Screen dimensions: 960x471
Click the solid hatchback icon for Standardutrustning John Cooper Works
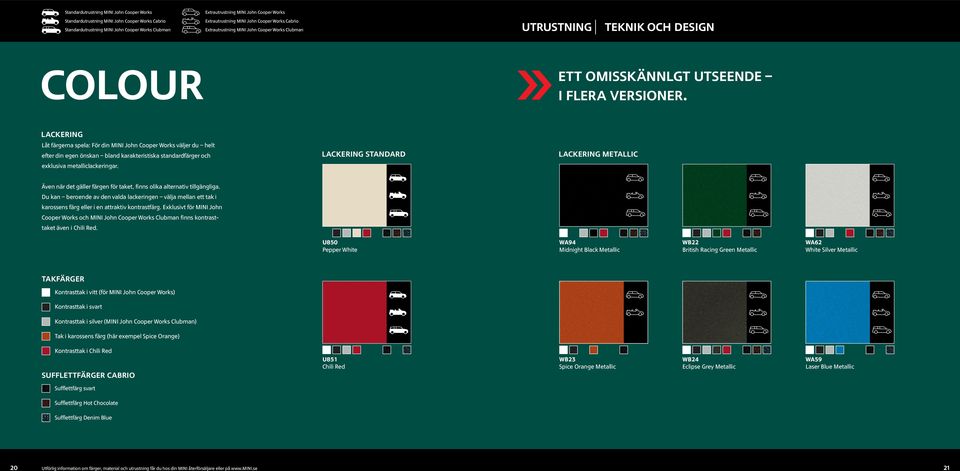tap(51, 12)
